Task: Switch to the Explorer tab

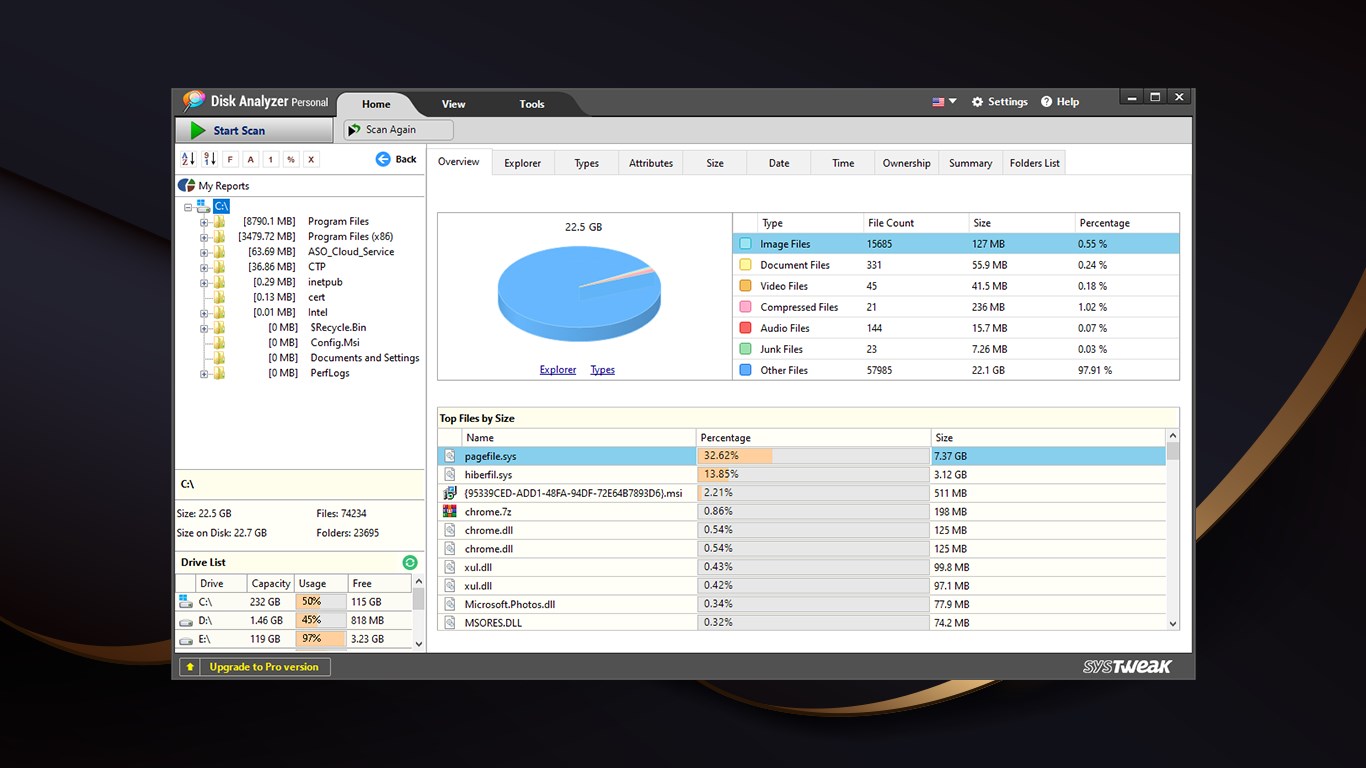Action: tap(522, 163)
